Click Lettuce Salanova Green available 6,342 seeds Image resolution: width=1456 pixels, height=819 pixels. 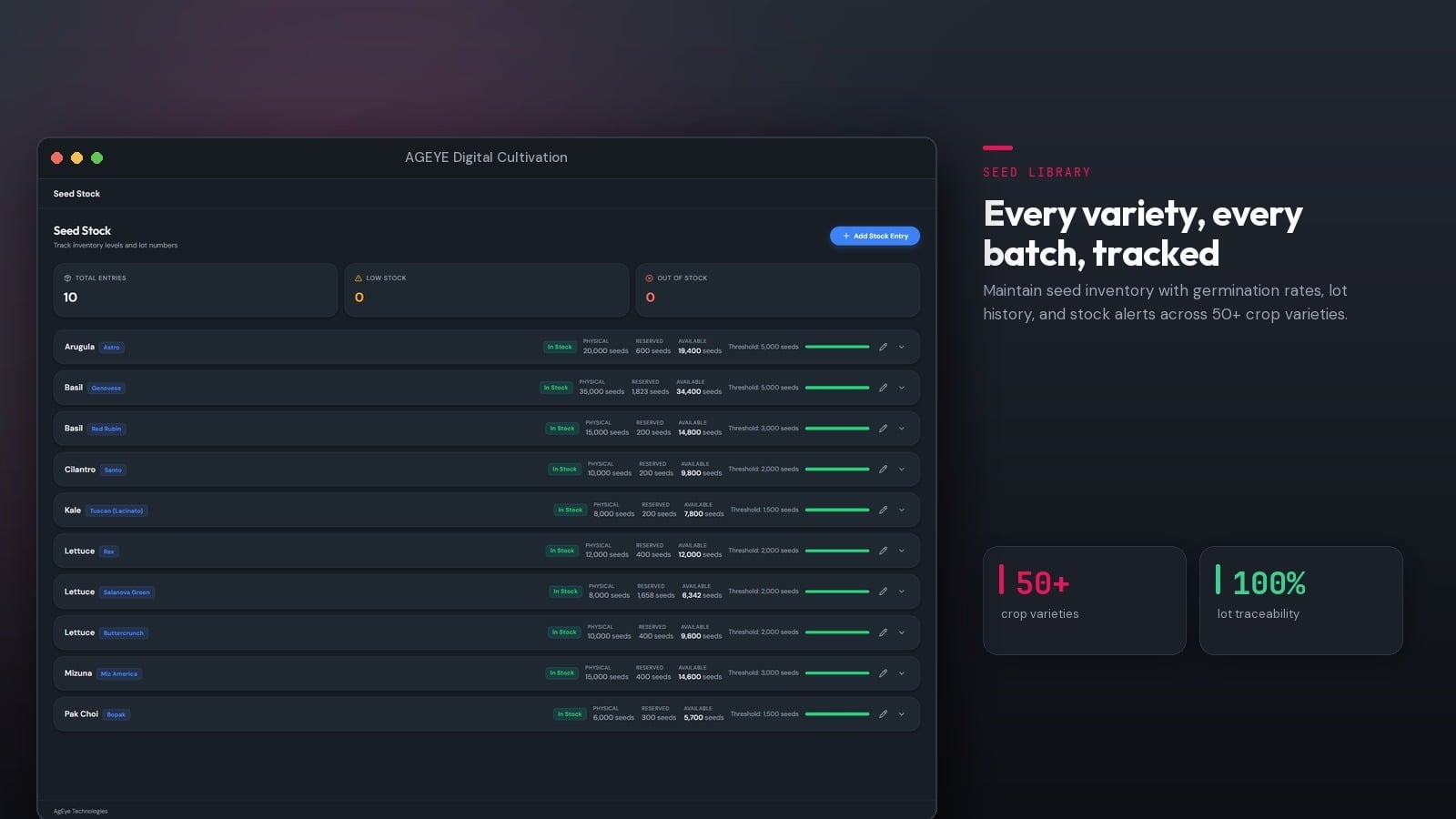[702, 596]
